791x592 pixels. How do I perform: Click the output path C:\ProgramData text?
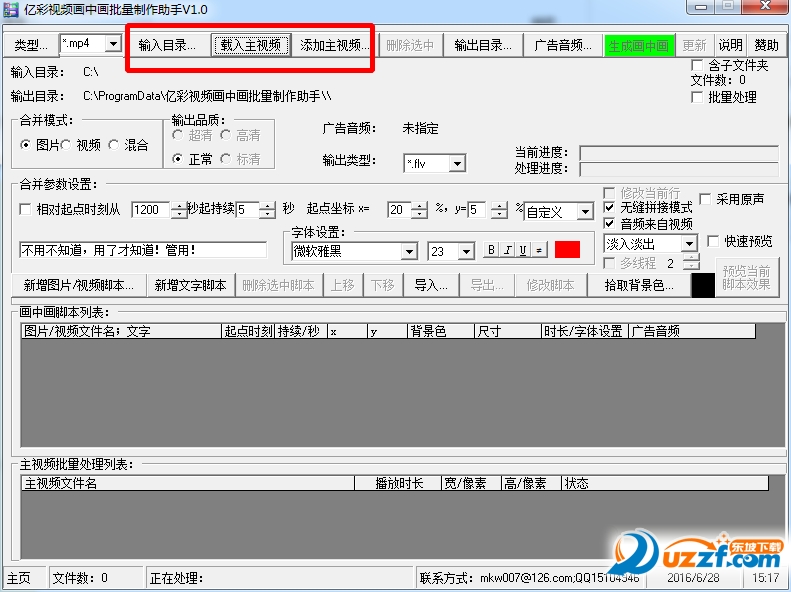click(207, 96)
